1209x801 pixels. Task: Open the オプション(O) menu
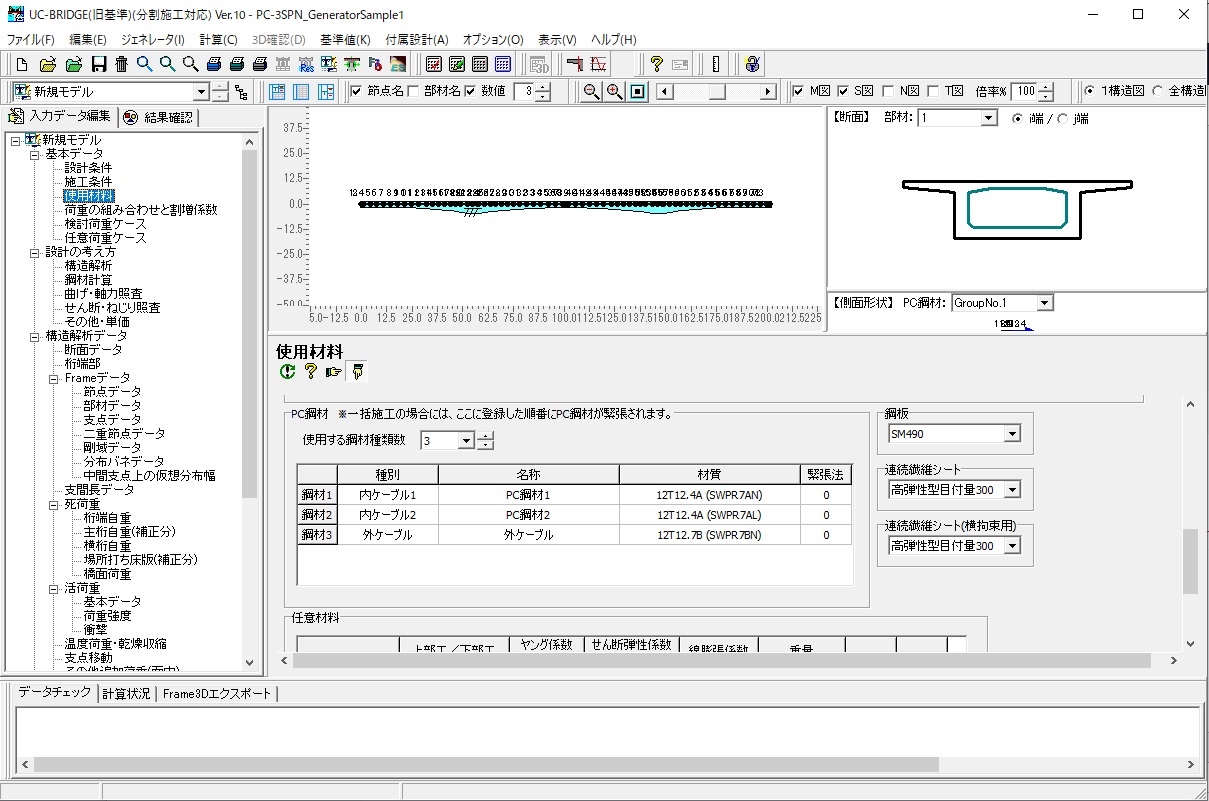(493, 40)
